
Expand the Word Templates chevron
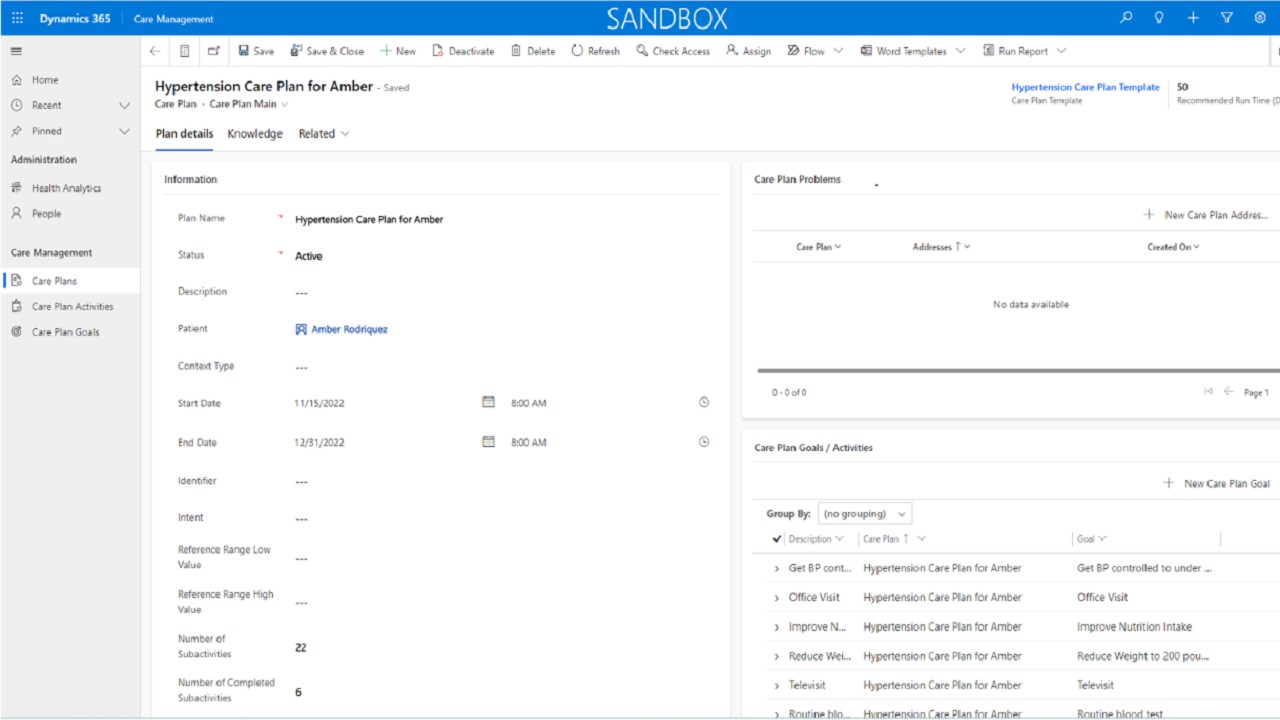[x=960, y=51]
